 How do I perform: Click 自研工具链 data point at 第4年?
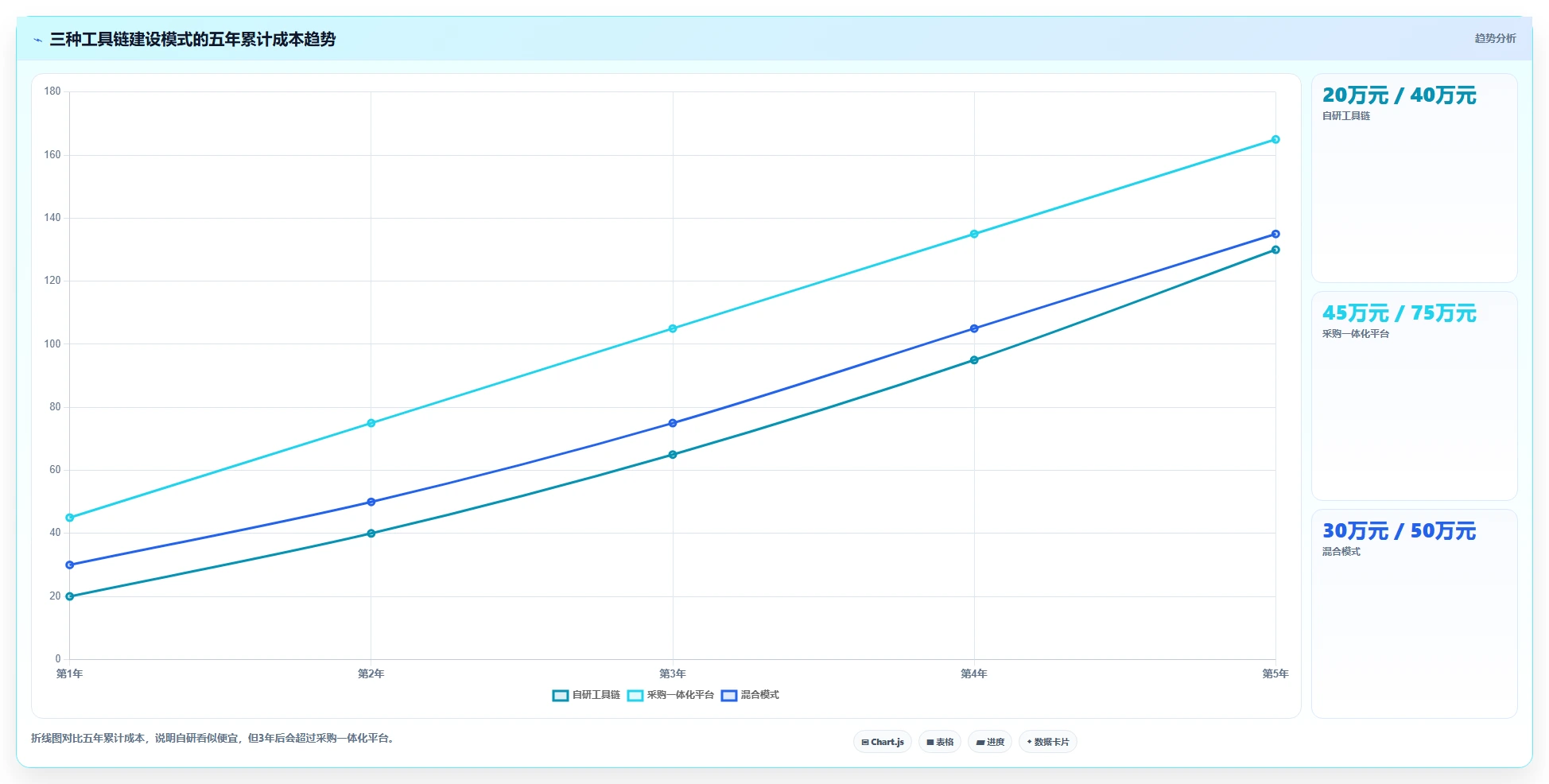(974, 360)
